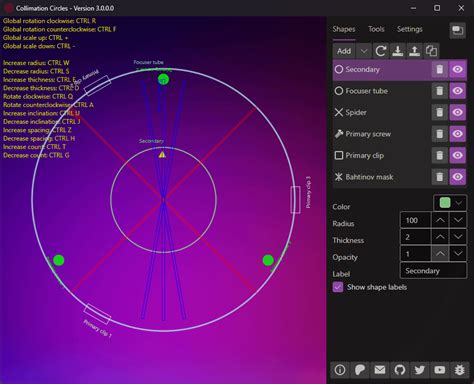Click the email contact icon
Viewport: 474px width, 384px height.
click(x=380, y=370)
